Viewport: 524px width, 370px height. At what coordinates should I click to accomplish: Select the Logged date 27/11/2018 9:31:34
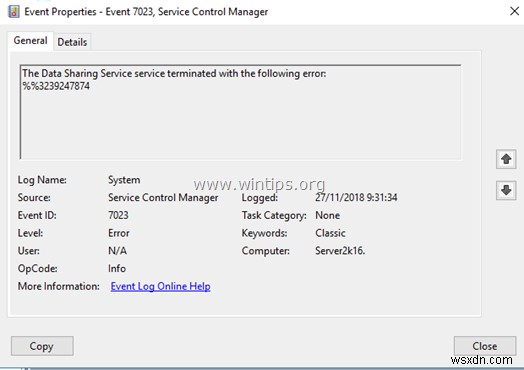pos(356,198)
